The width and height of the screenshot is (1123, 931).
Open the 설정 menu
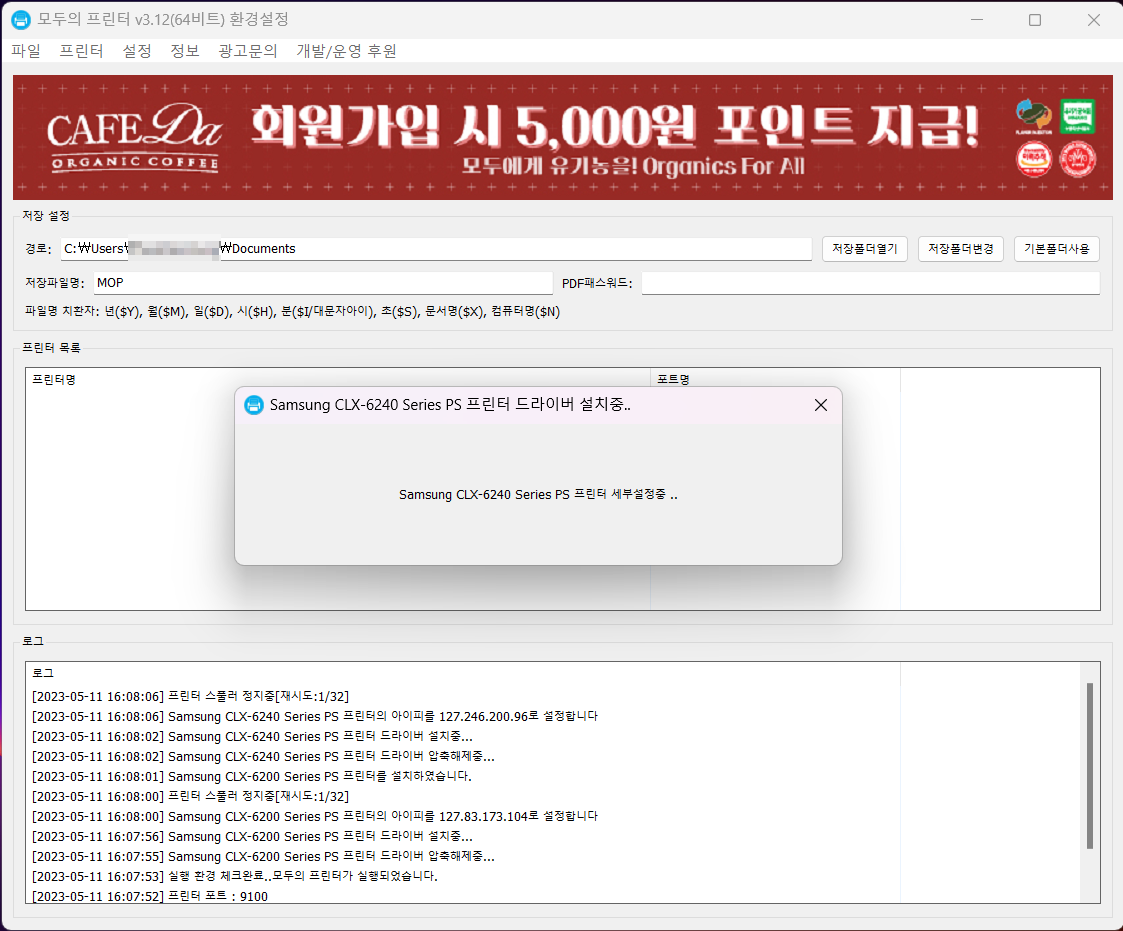click(137, 51)
